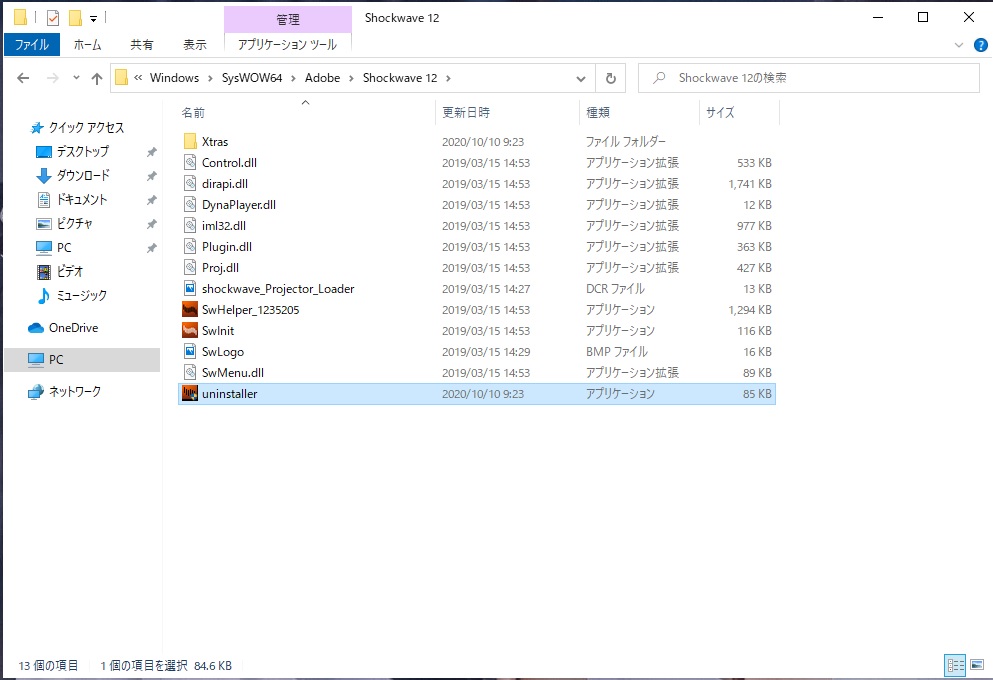Screen dimensions: 993x680
Task: Switch to large thumbnails view in status bar
Action: (x=978, y=664)
